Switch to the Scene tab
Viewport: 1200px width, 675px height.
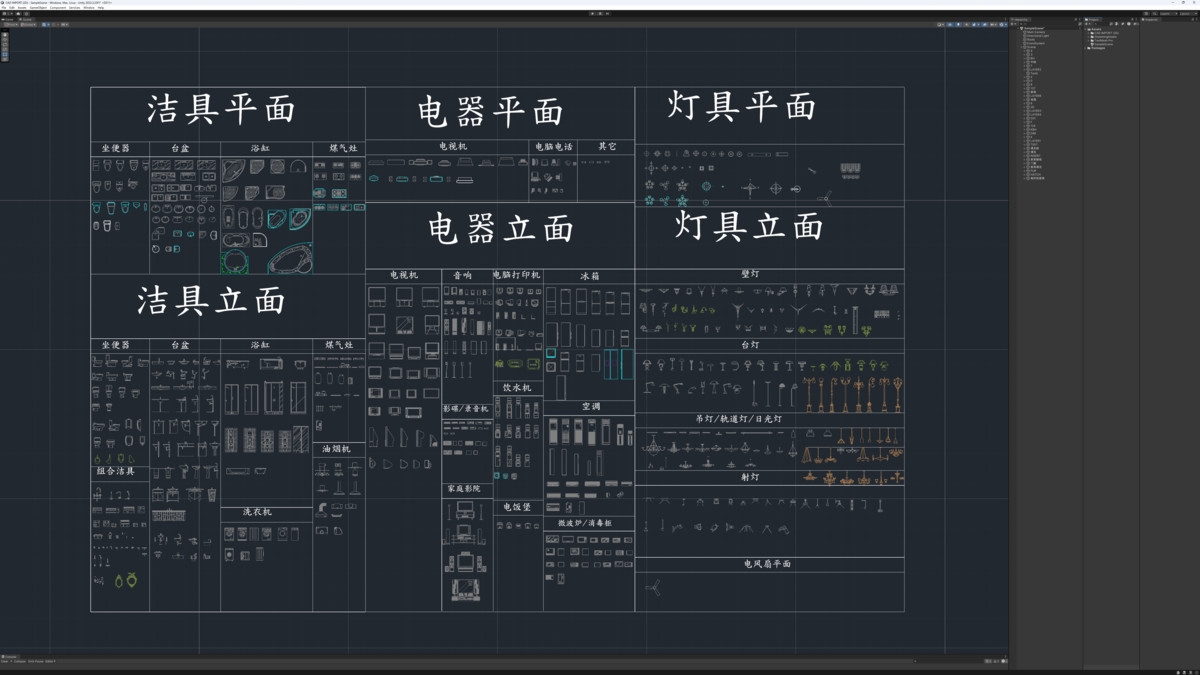coord(26,19)
